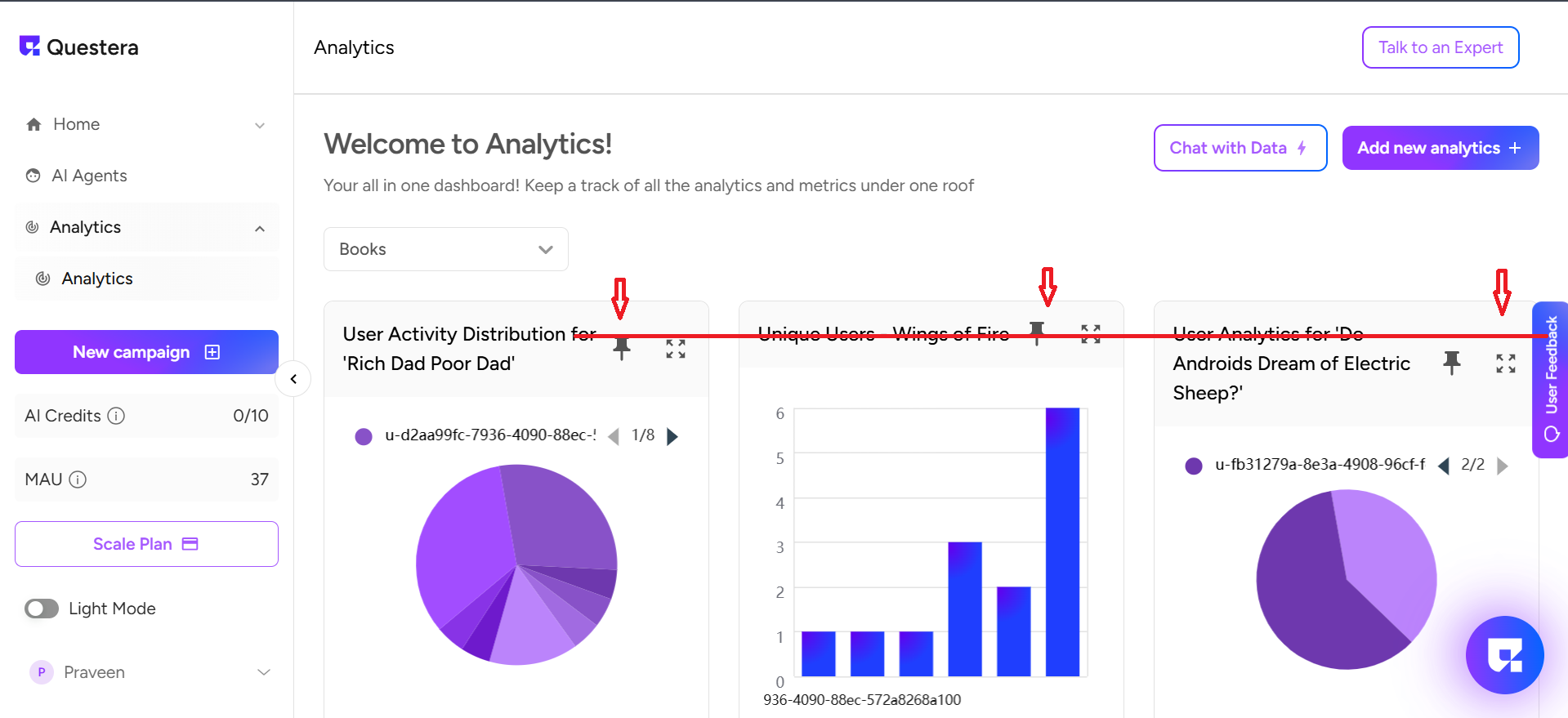Click Add new analytics button

point(1441,148)
